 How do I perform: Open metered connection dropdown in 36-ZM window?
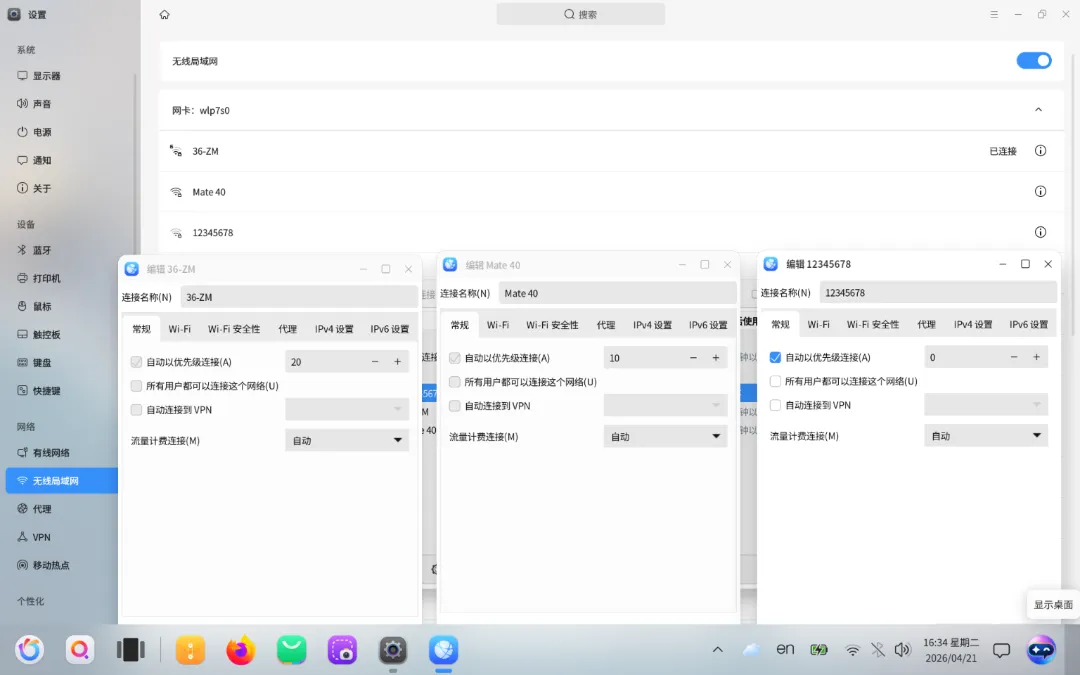347,440
